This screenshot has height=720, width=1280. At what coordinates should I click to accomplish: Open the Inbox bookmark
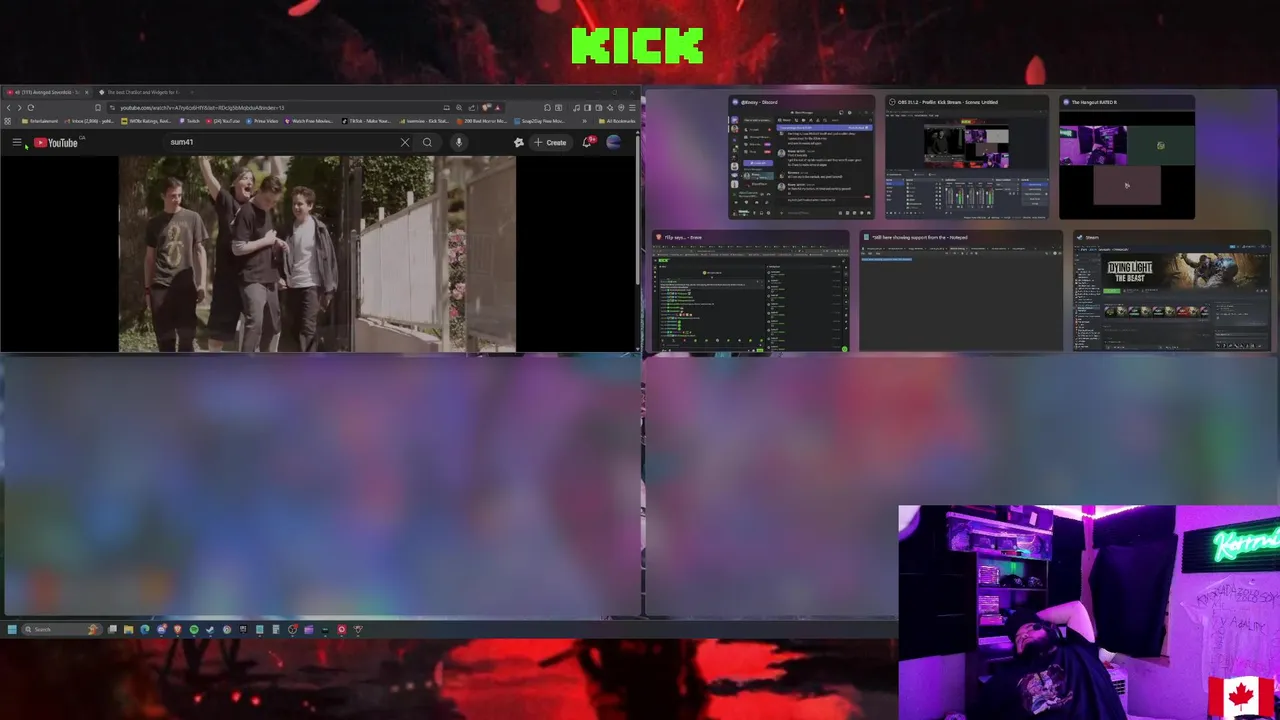88,121
